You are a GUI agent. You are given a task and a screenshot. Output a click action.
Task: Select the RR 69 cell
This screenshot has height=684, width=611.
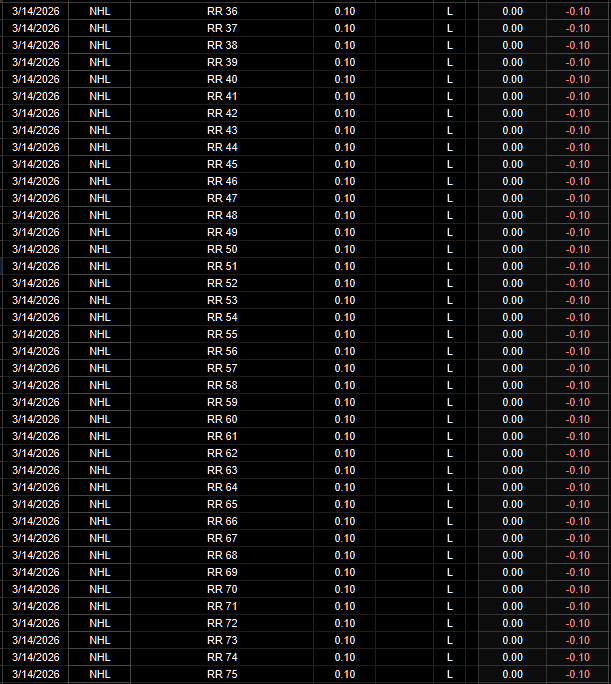(x=222, y=573)
